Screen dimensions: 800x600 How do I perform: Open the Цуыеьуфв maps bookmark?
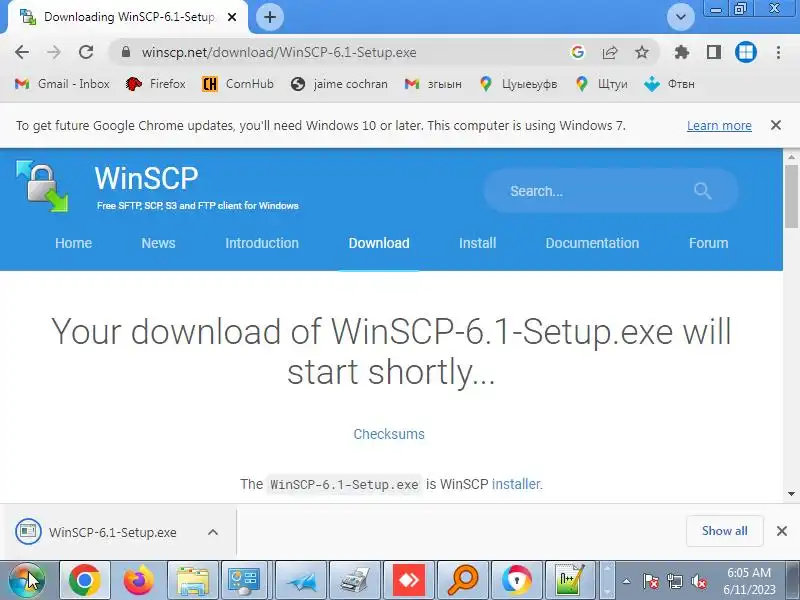pos(518,84)
